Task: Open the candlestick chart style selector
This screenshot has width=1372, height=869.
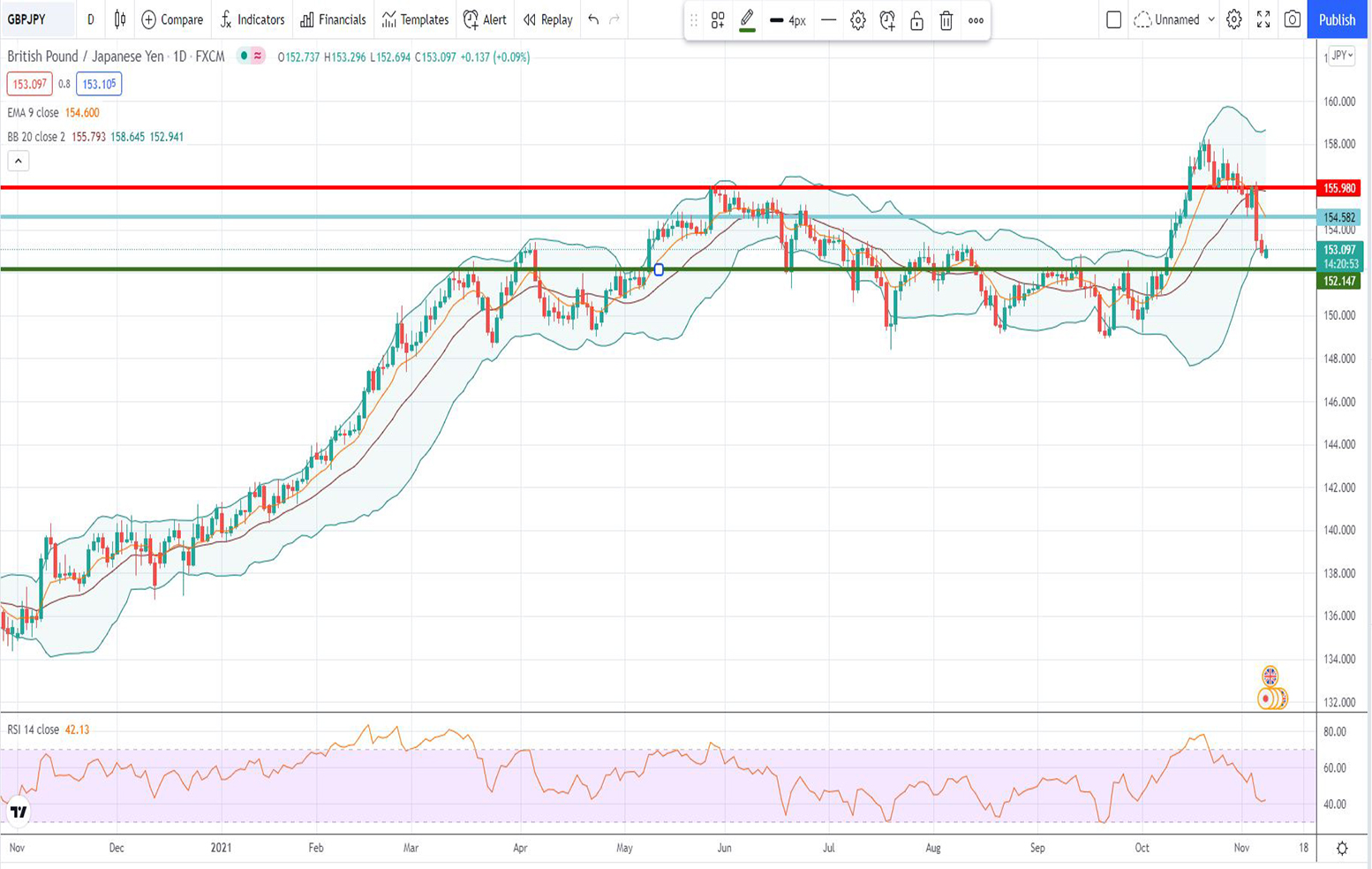Action: coord(120,19)
